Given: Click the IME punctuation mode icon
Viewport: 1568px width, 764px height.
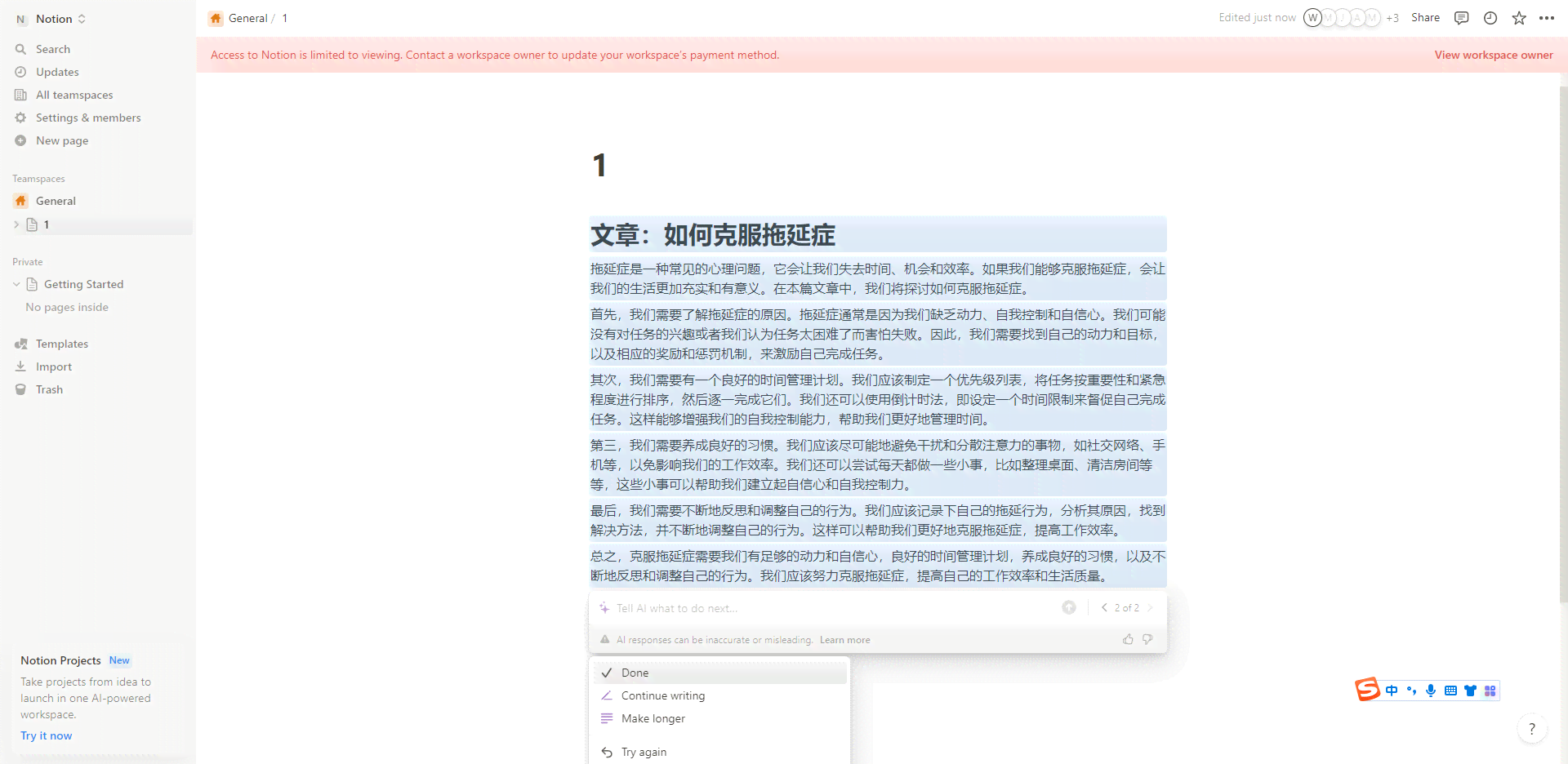Looking at the screenshot, I should pyautogui.click(x=1411, y=691).
